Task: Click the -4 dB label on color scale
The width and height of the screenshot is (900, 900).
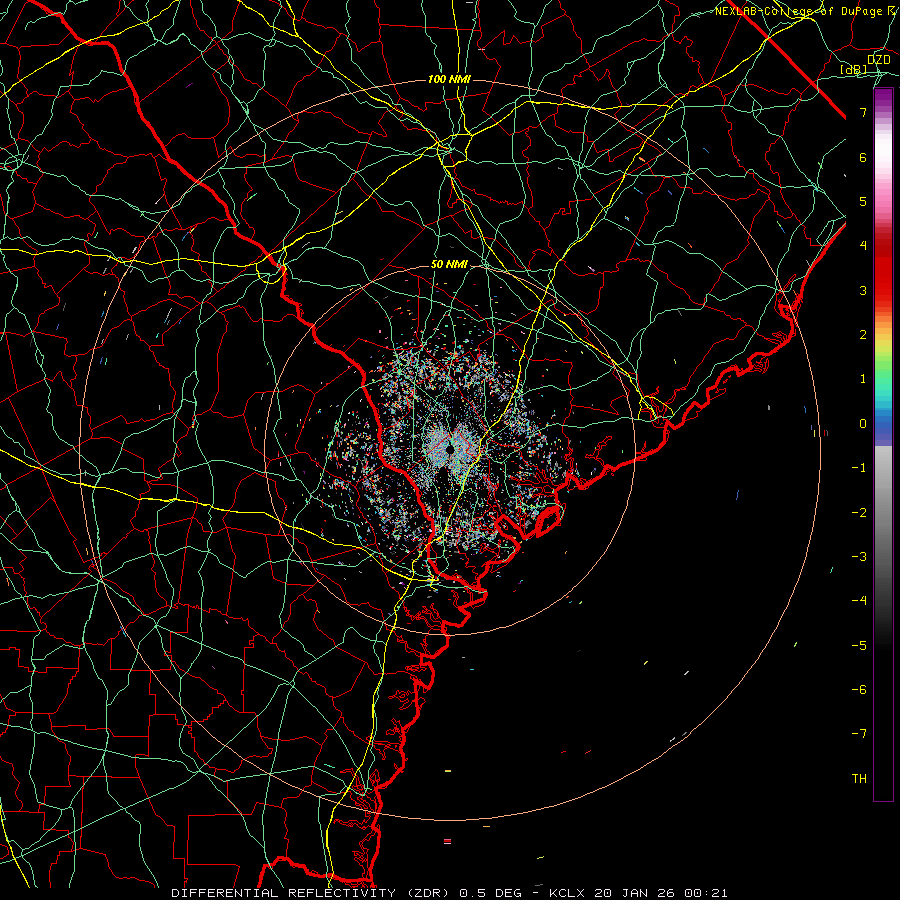Action: tap(859, 601)
